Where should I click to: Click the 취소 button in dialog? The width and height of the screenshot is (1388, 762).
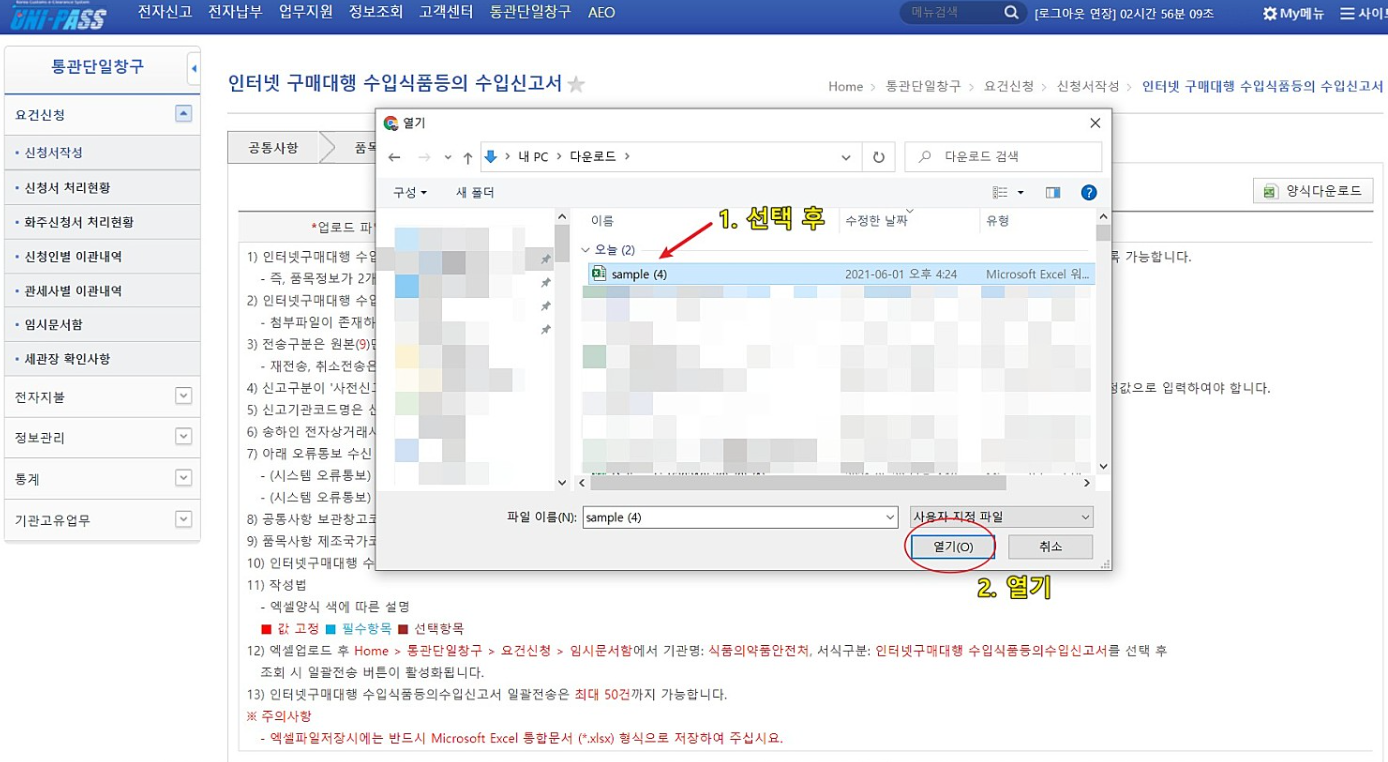[x=1050, y=547]
